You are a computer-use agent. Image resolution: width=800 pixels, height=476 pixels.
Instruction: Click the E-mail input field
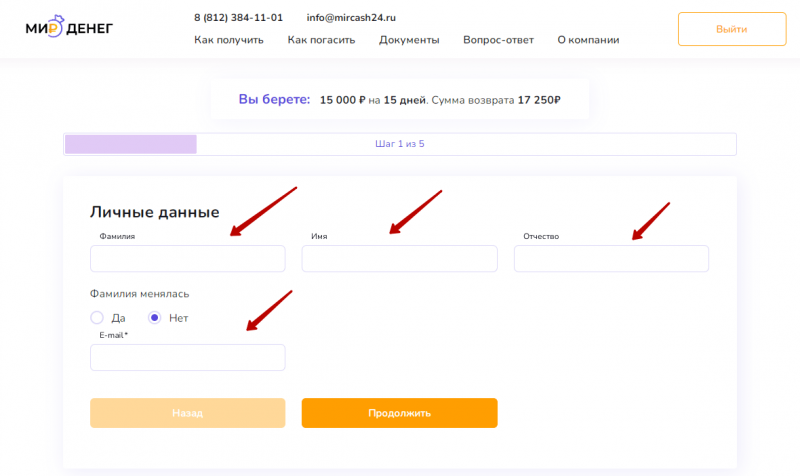[x=187, y=358]
